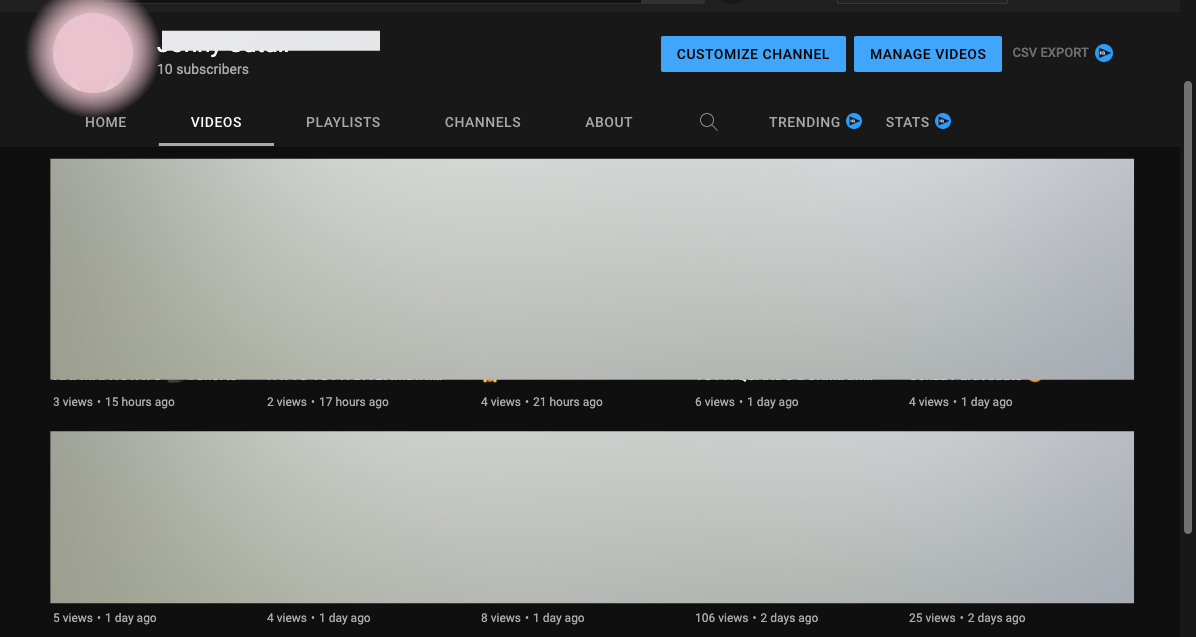The height and width of the screenshot is (637, 1196).
Task: Click '3 views • 15 hours ago' text
Action: click(x=114, y=402)
